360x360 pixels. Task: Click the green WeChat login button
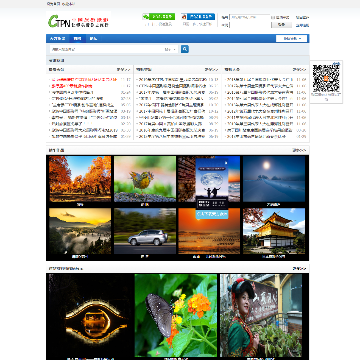click(x=159, y=17)
